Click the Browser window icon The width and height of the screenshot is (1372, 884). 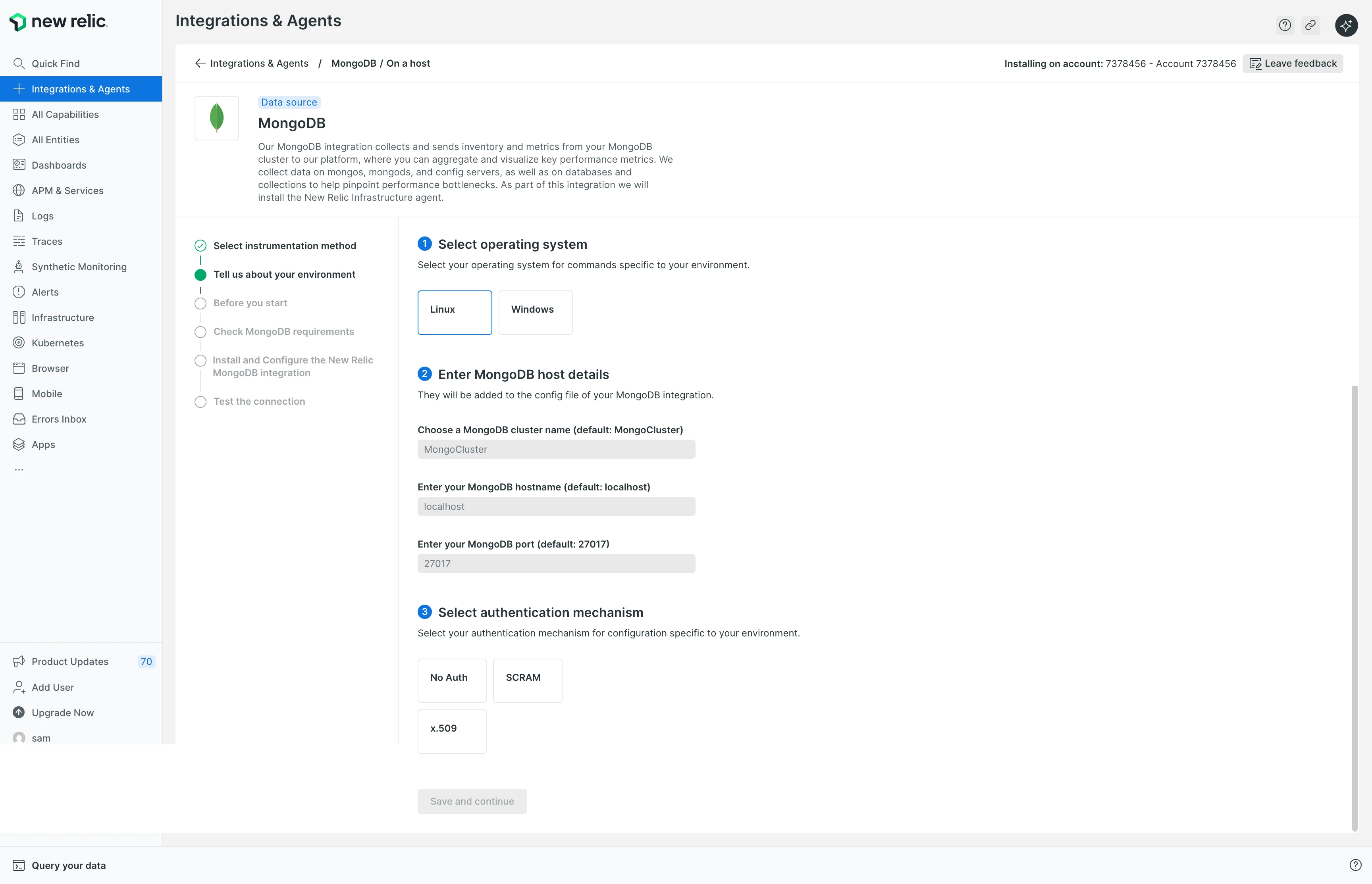pyautogui.click(x=19, y=368)
